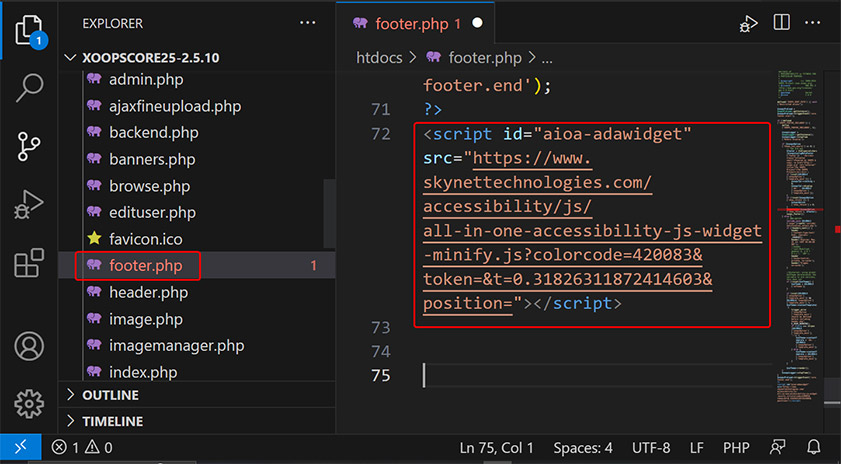
Task: Open the Source Control view icon
Action: pos(29,146)
